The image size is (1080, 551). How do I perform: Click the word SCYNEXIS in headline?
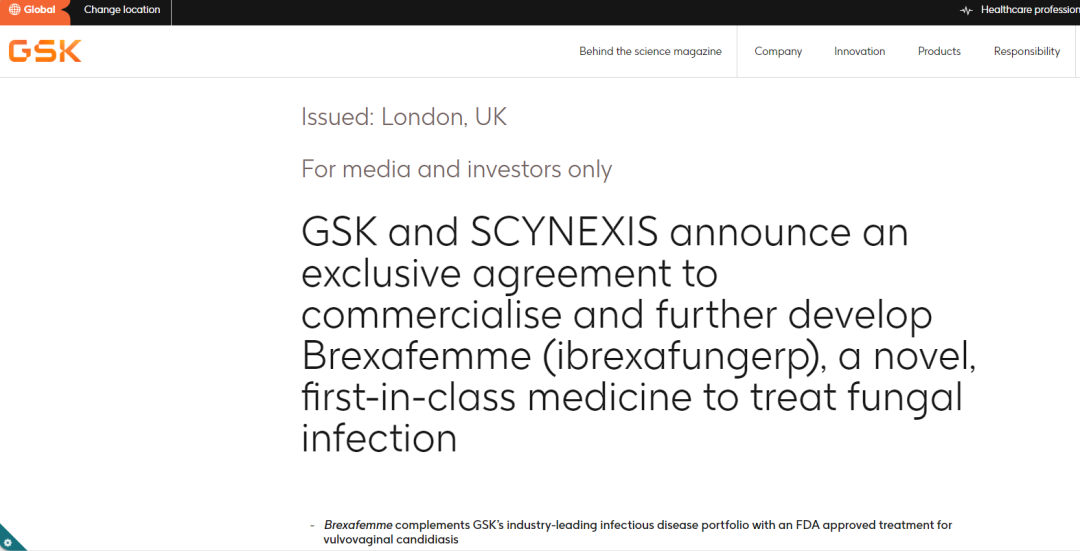(x=565, y=233)
